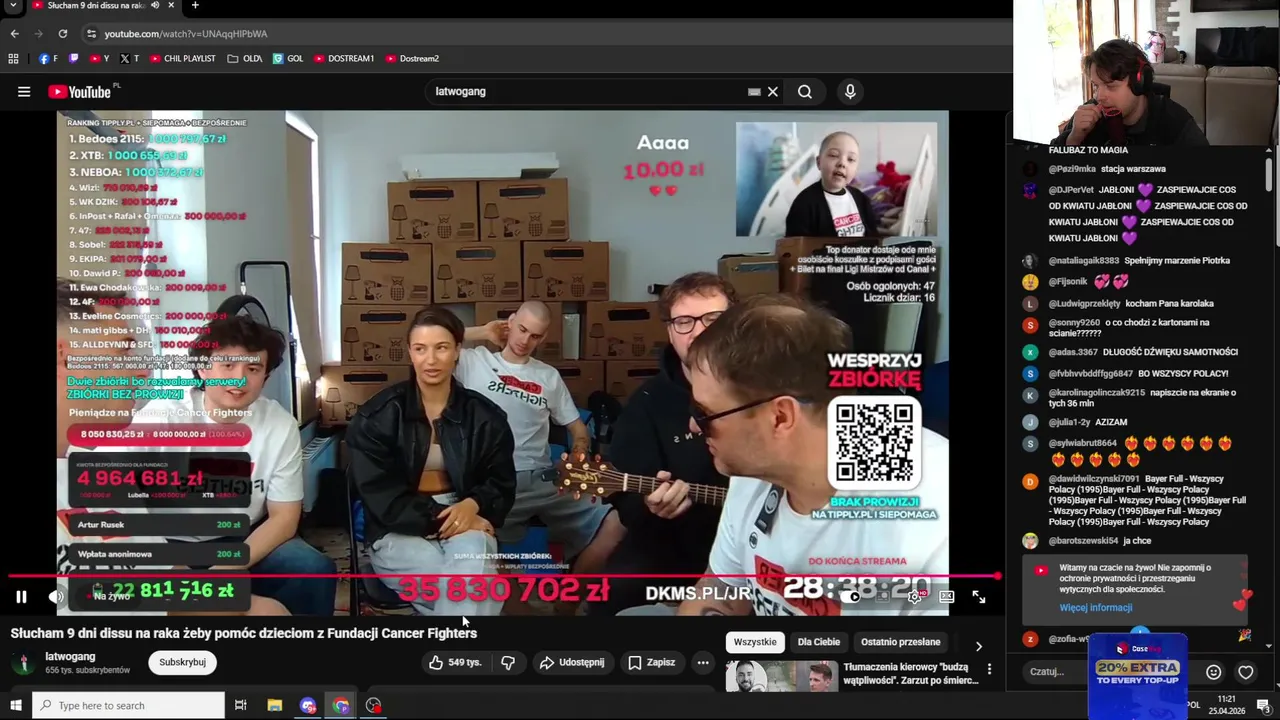
Task: Select the Wszystkie filter chip
Action: click(x=755, y=642)
